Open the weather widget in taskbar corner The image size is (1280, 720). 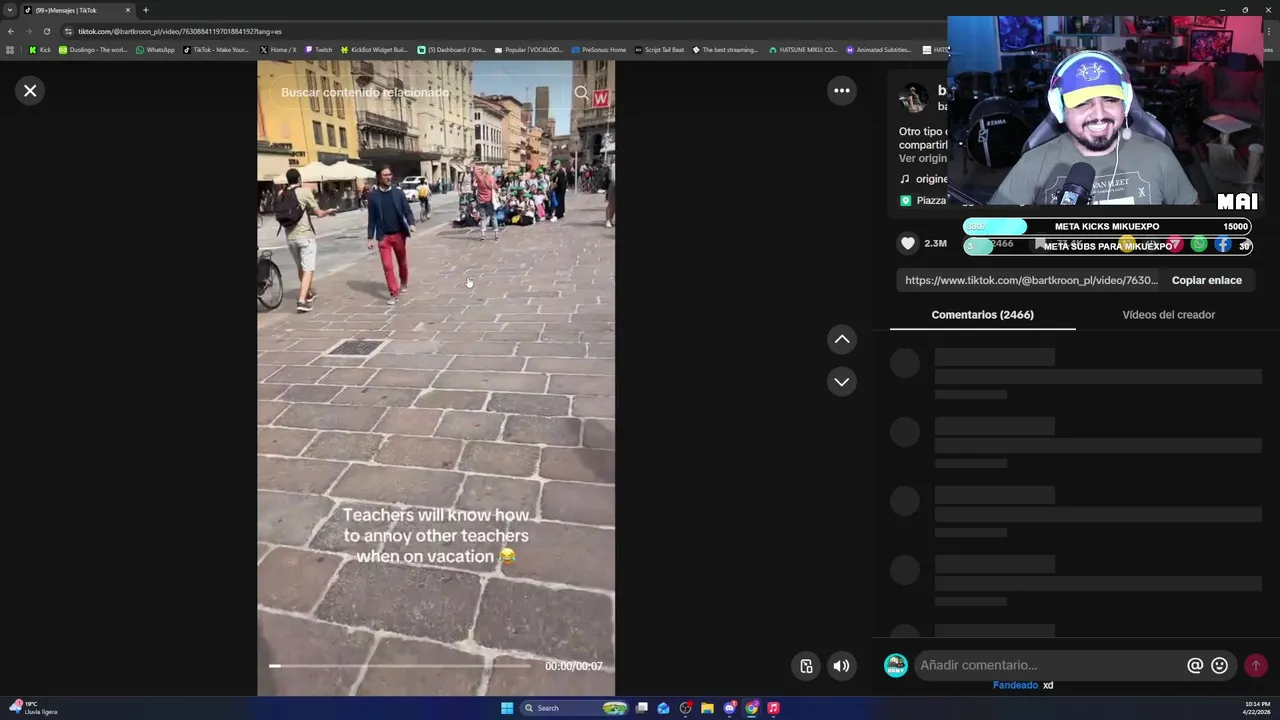coord(32,708)
